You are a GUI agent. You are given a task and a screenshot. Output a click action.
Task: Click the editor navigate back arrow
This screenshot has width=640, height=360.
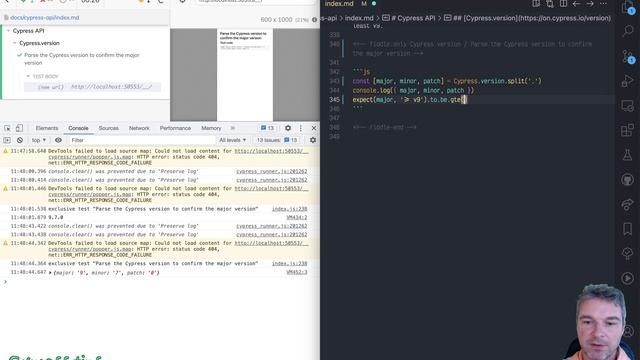(576, 4)
